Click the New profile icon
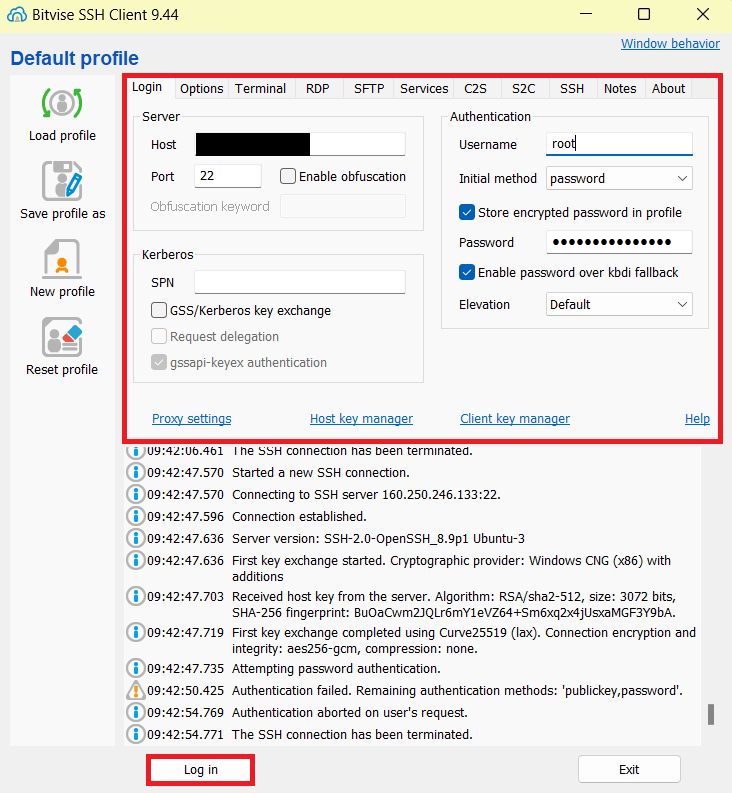732x793 pixels. [x=62, y=260]
